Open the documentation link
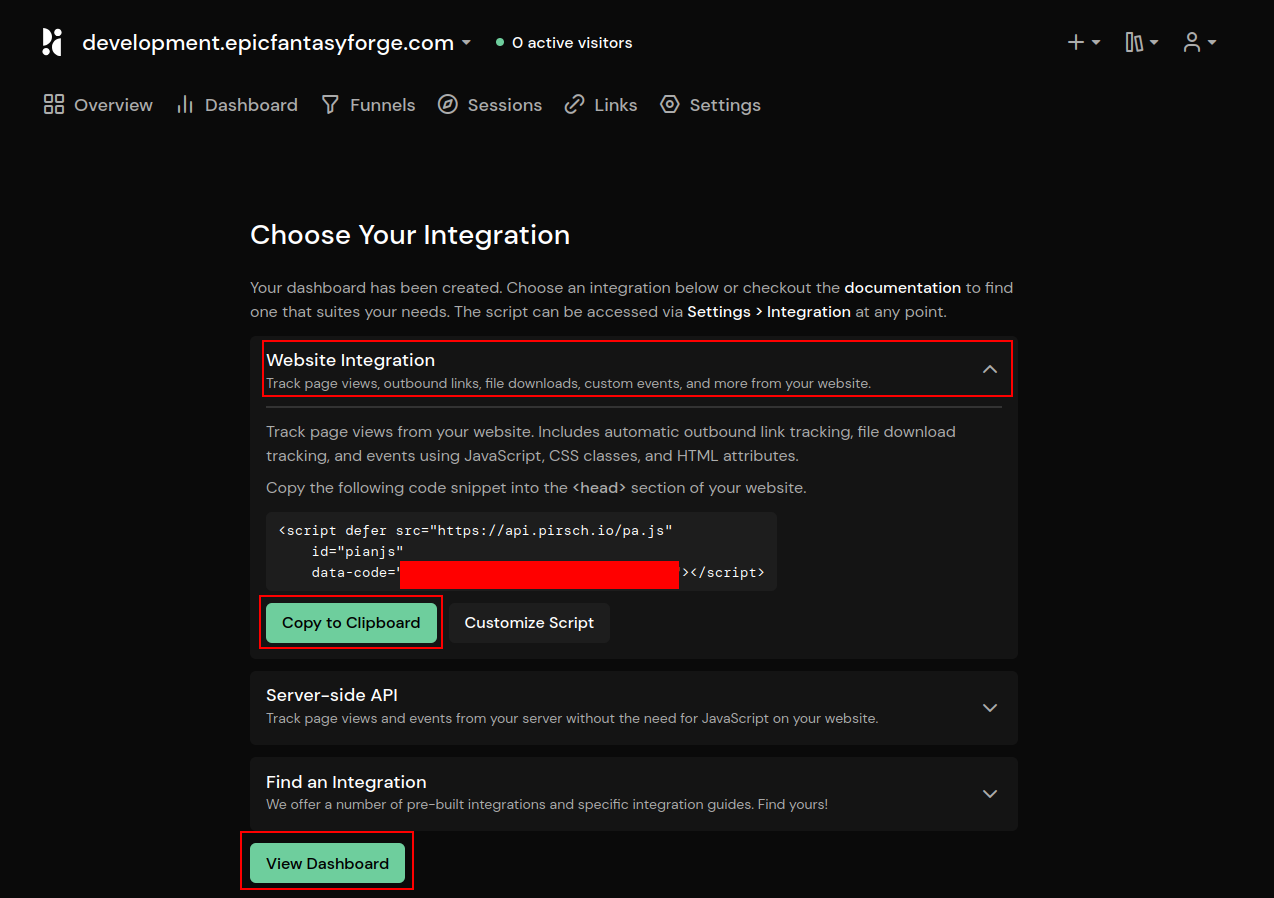The width and height of the screenshot is (1274, 898). tap(902, 288)
